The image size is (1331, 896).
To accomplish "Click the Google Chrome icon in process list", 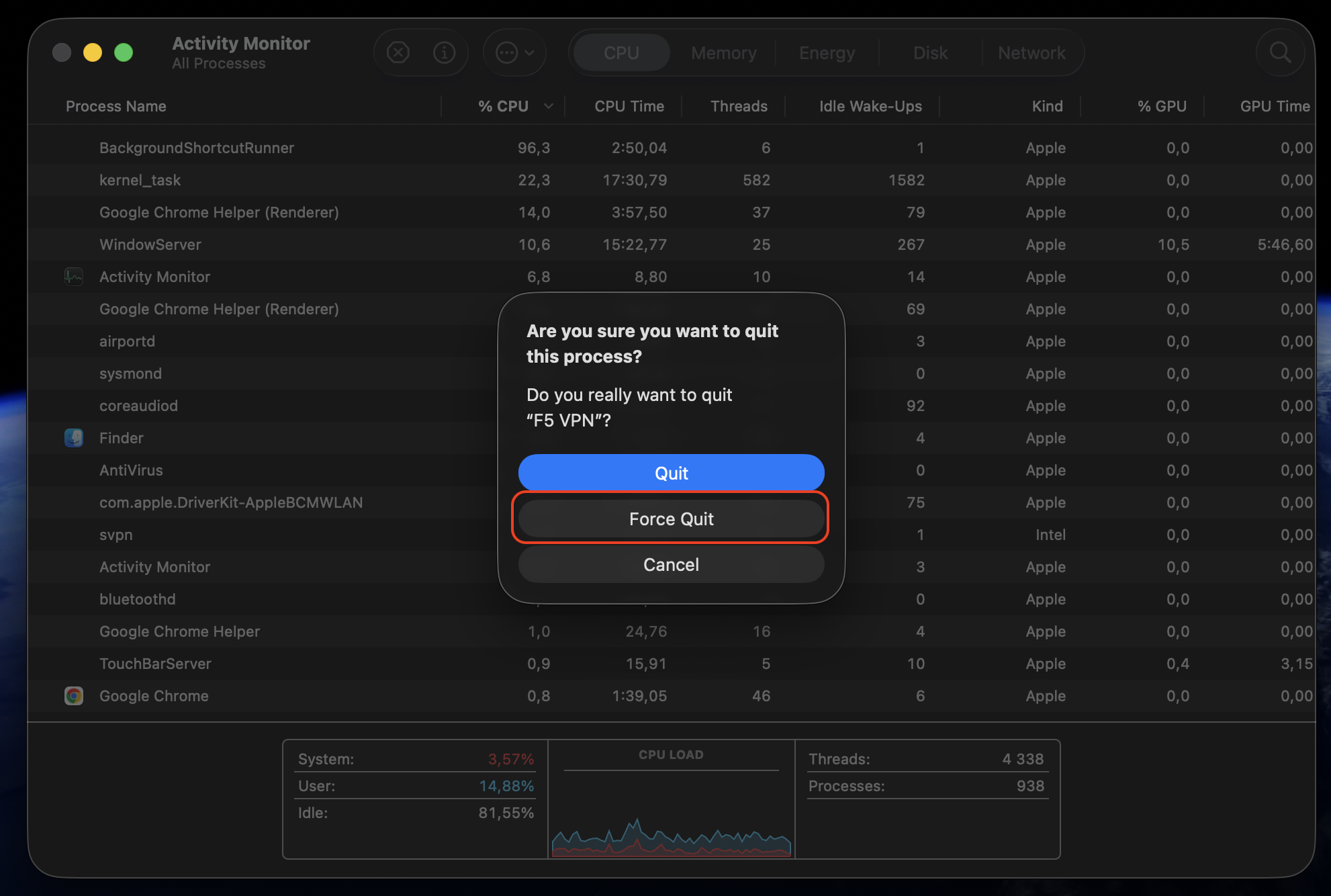I will point(74,696).
